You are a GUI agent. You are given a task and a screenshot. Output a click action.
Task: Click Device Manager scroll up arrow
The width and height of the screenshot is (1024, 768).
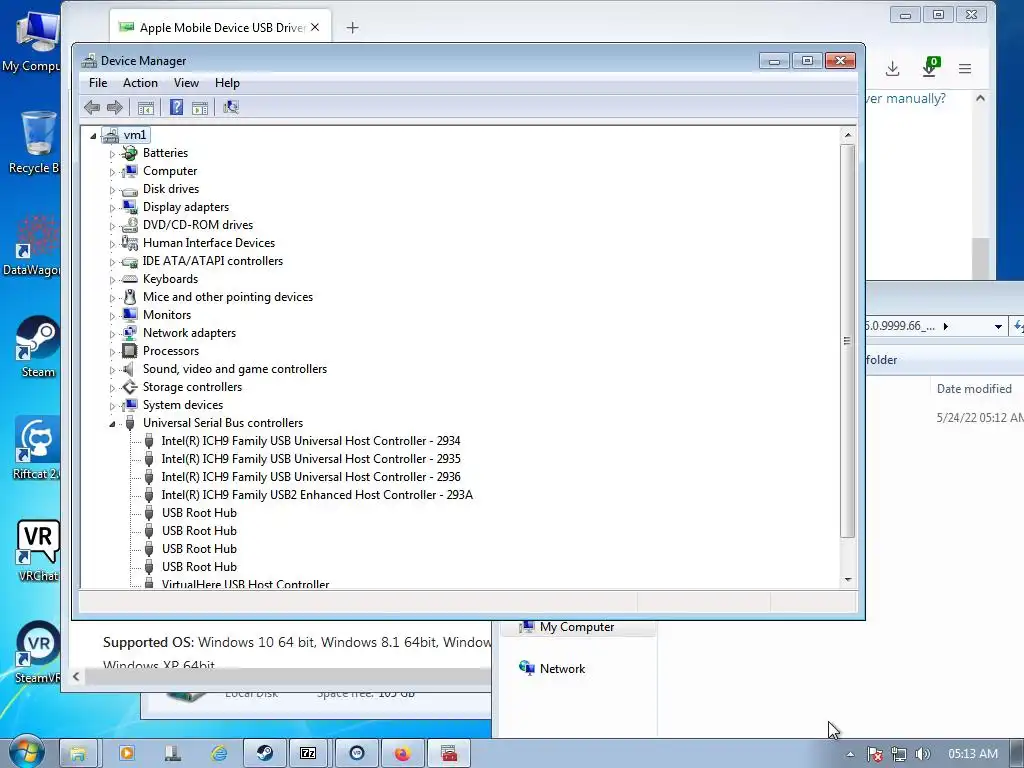848,135
